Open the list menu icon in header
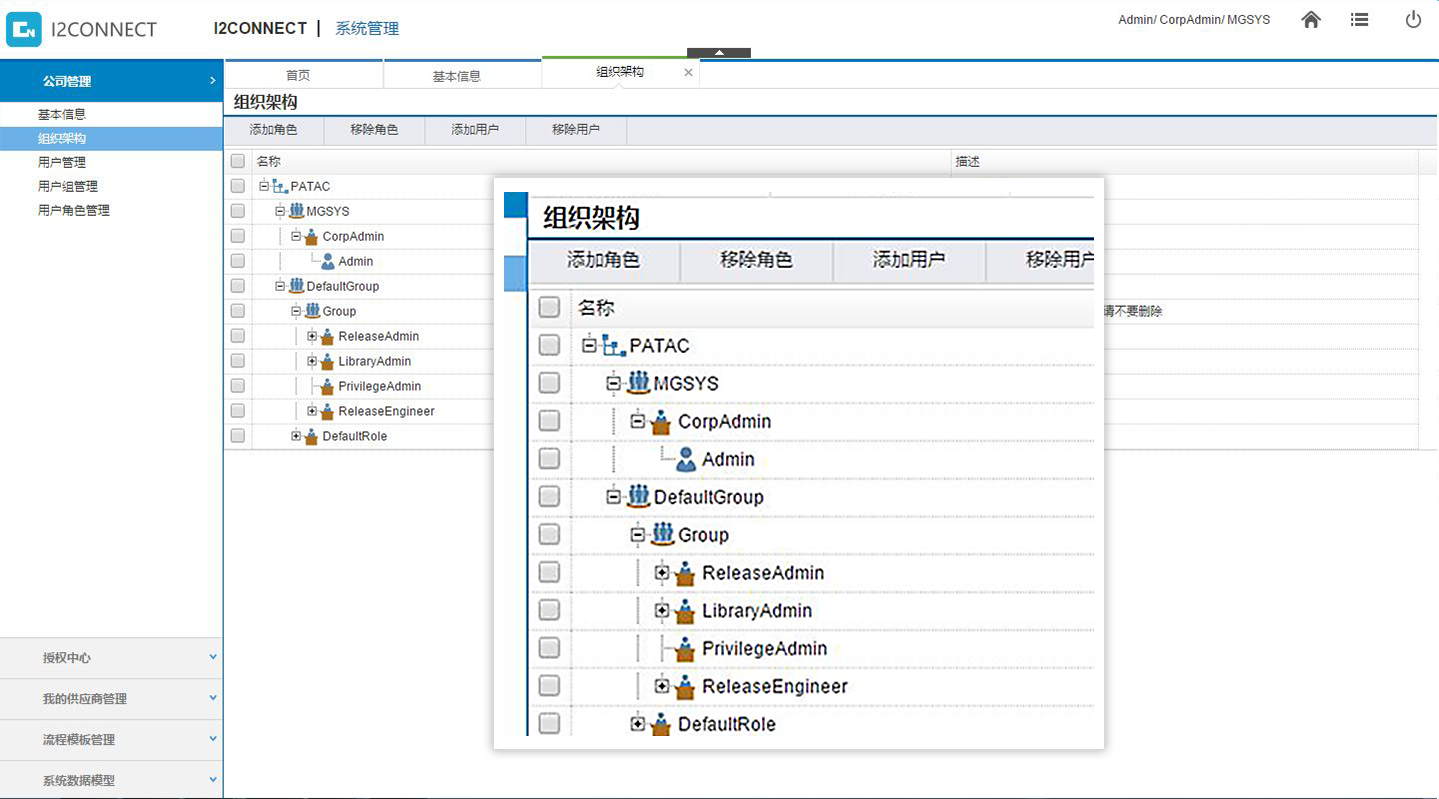This screenshot has height=799, width=1439. [1359, 20]
